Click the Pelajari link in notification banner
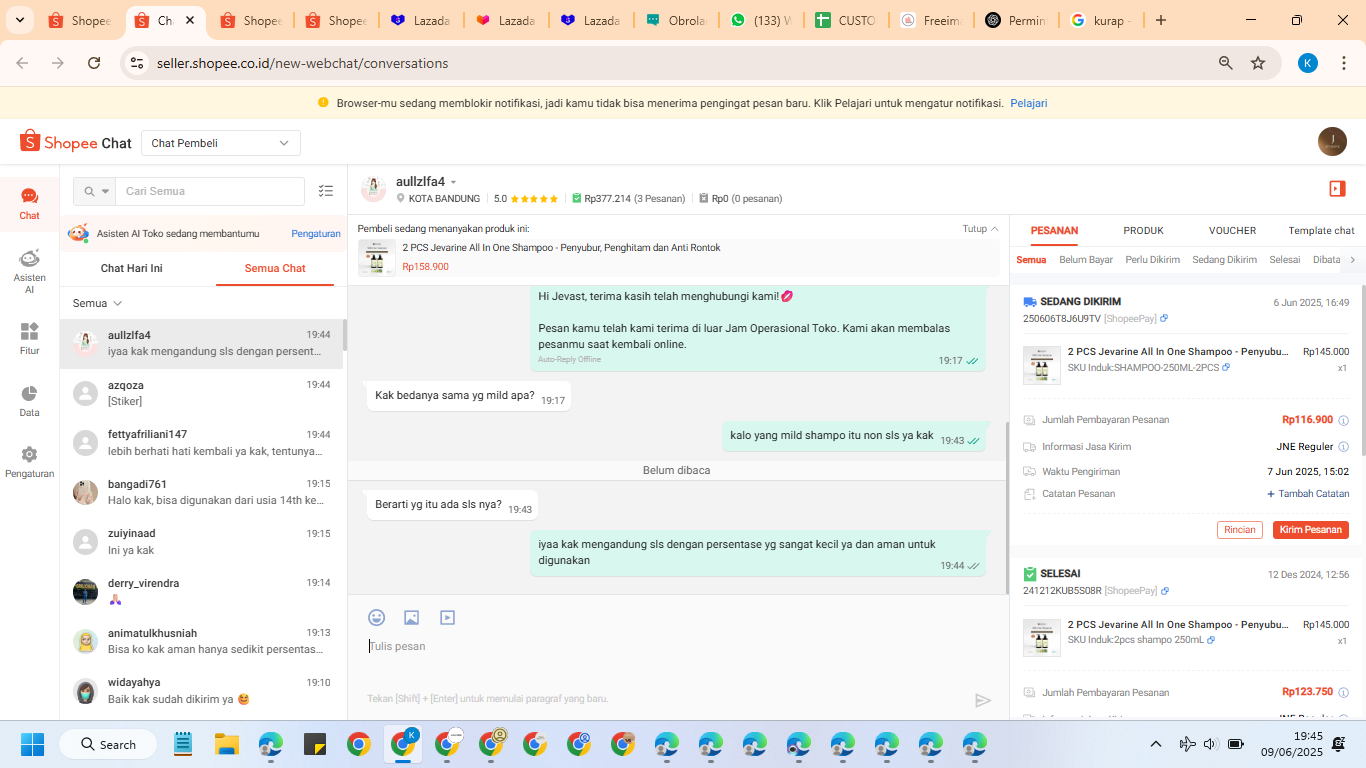Image resolution: width=1366 pixels, height=768 pixels. point(1029,103)
